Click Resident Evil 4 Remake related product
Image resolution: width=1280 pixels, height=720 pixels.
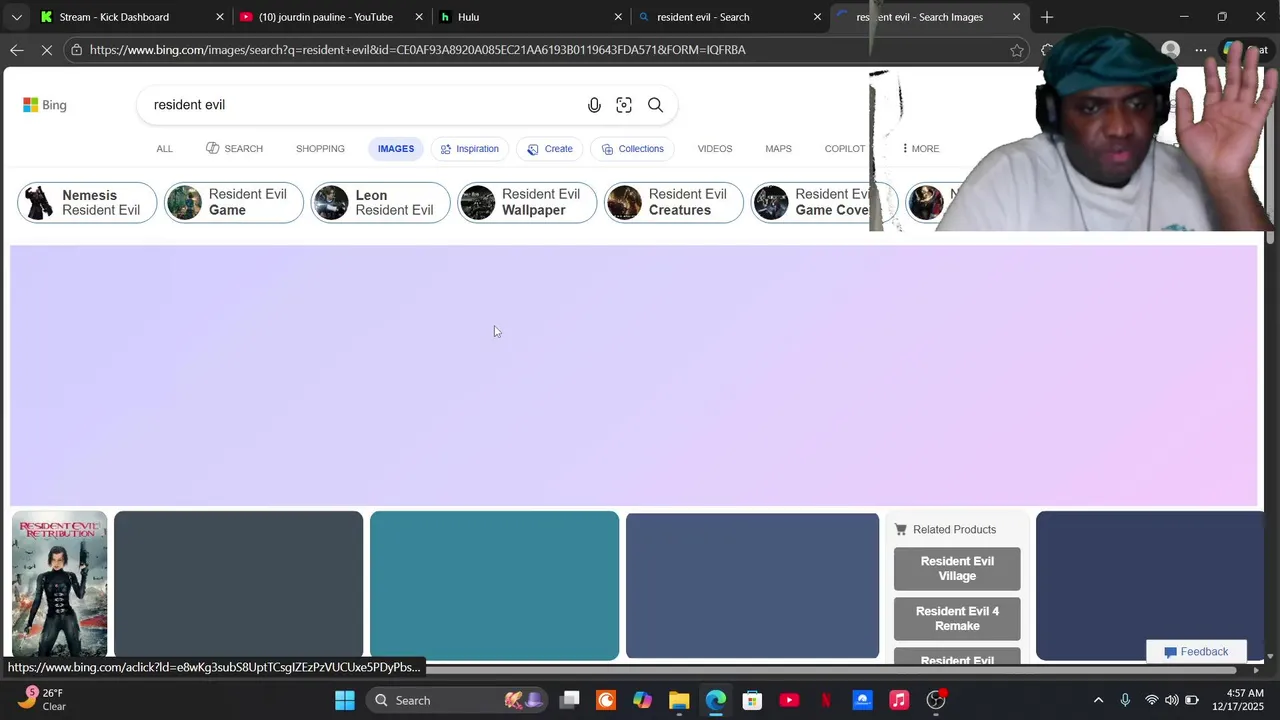(x=957, y=619)
